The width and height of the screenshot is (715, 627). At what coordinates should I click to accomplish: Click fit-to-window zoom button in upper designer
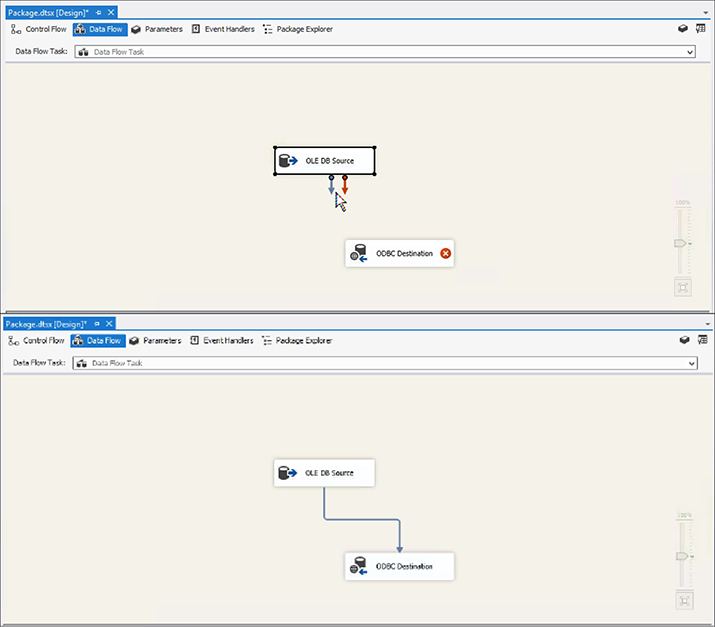tap(683, 288)
